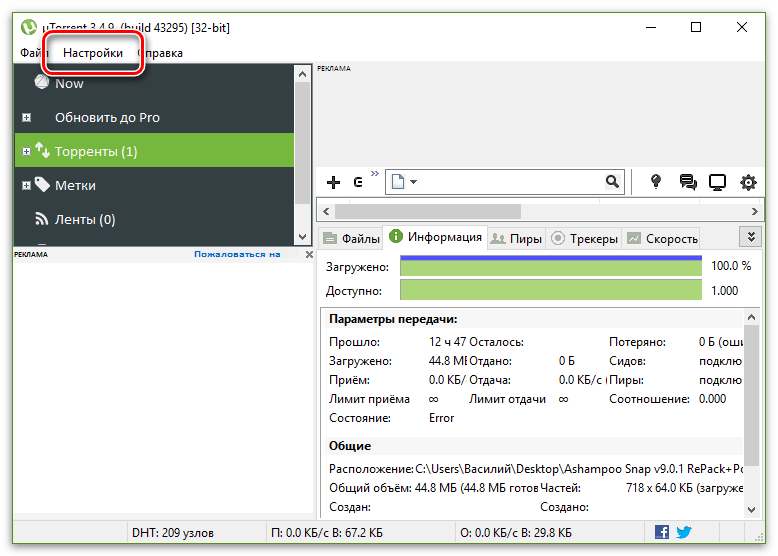Viewport: 778px width, 556px height.
Task: Switch to the Трекеры tab
Action: 585,239
